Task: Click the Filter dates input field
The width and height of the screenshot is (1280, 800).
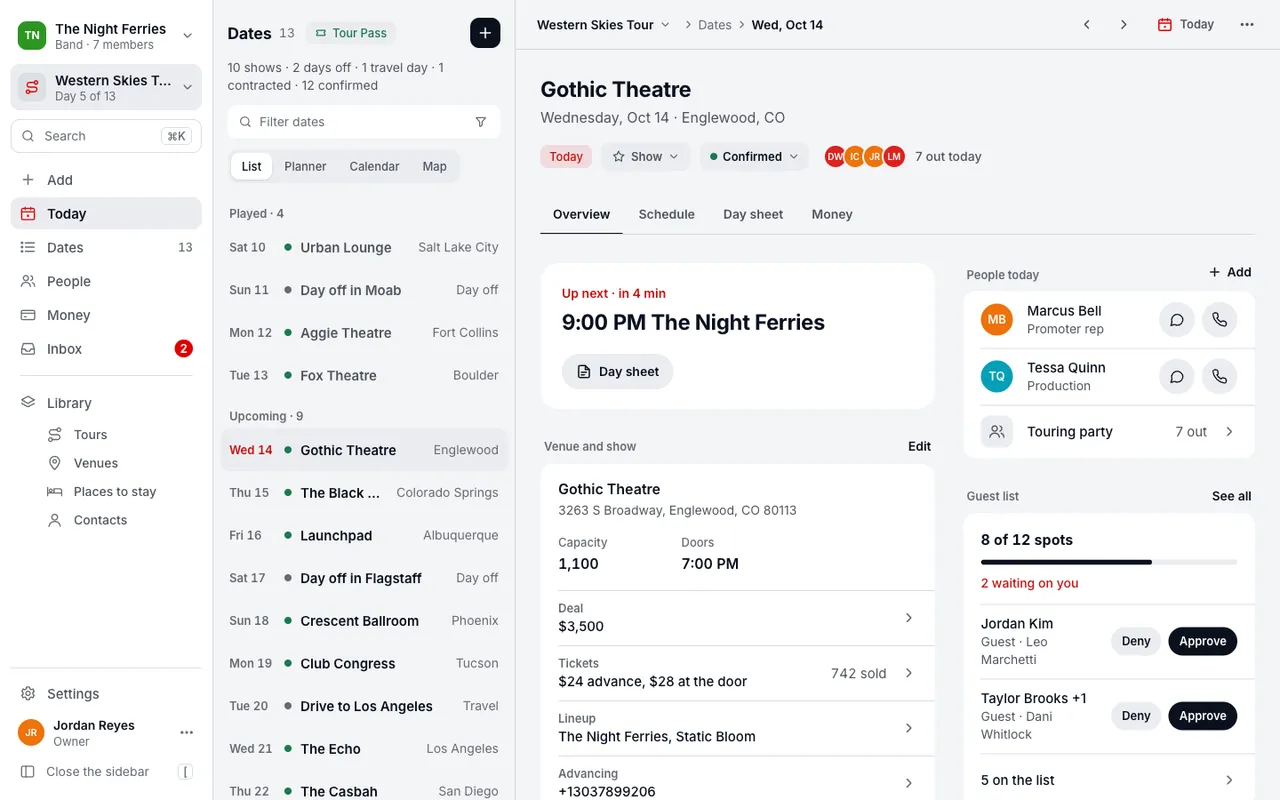Action: pos(364,122)
